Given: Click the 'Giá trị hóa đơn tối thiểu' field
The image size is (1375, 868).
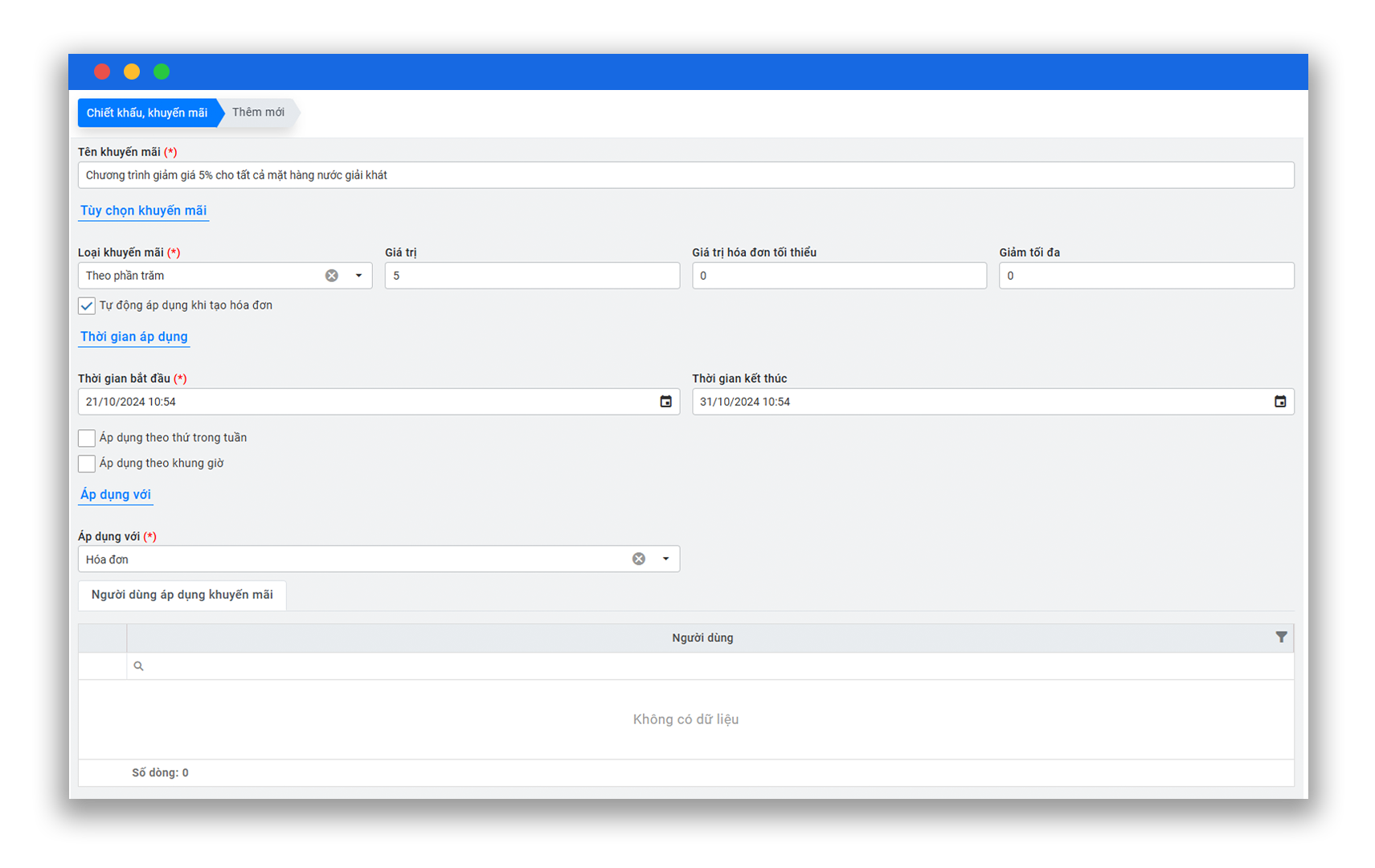Looking at the screenshot, I should (838, 276).
